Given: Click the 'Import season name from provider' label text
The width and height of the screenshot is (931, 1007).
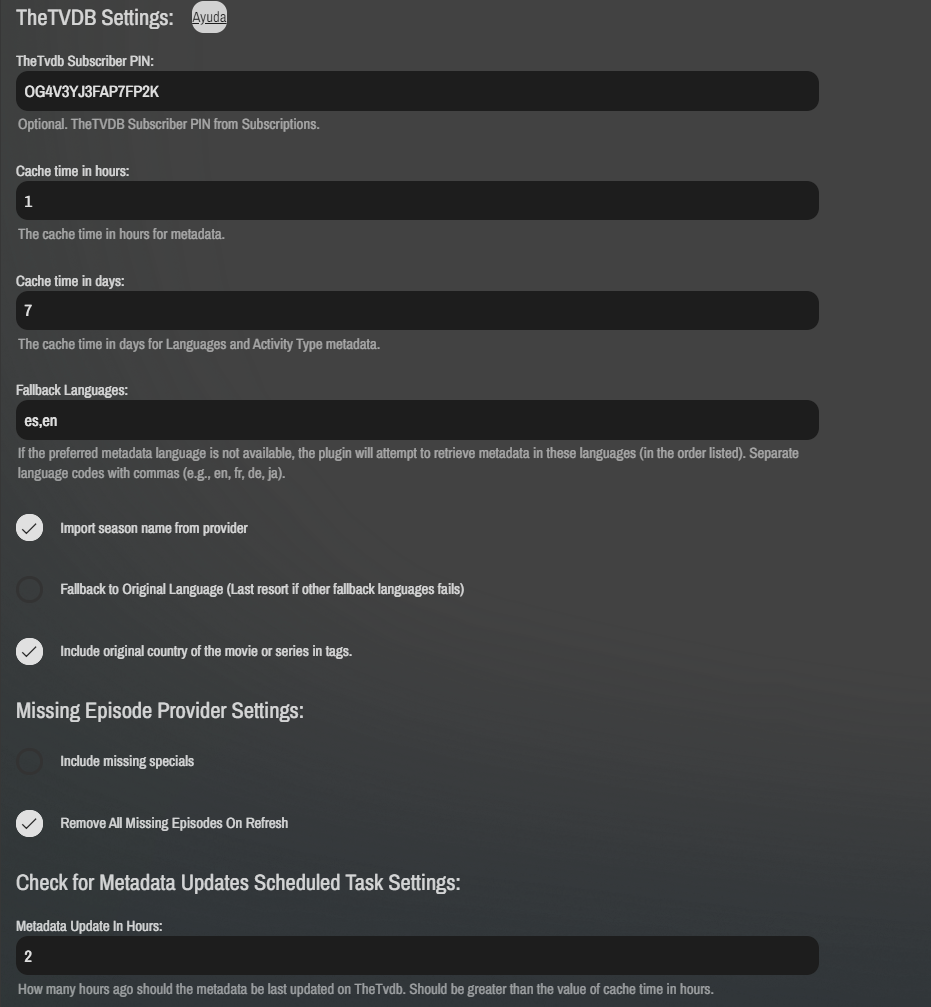Looking at the screenshot, I should pyautogui.click(x=154, y=528).
